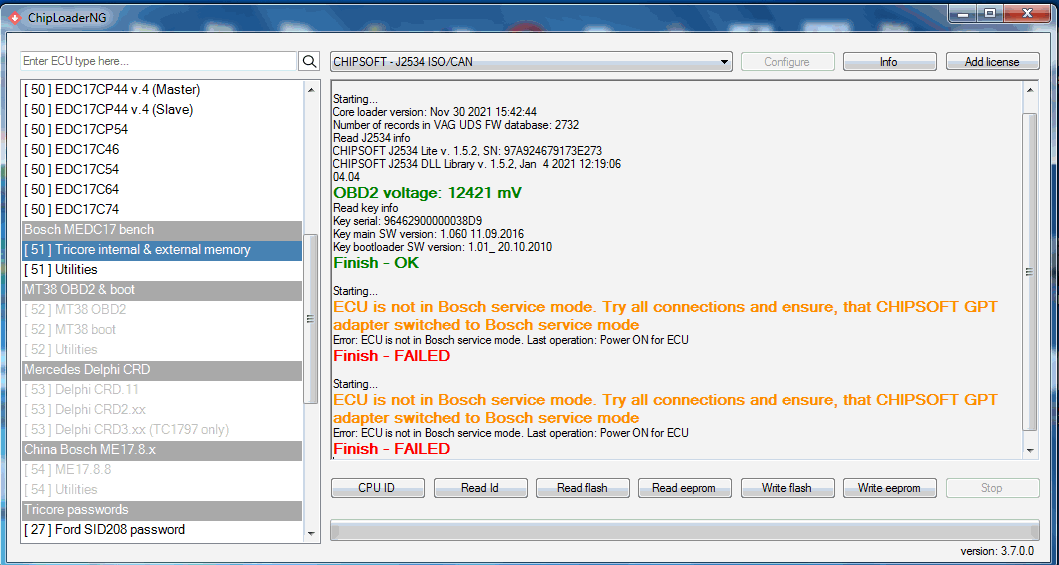
Task: Click the magnifier search icon
Action: point(309,62)
